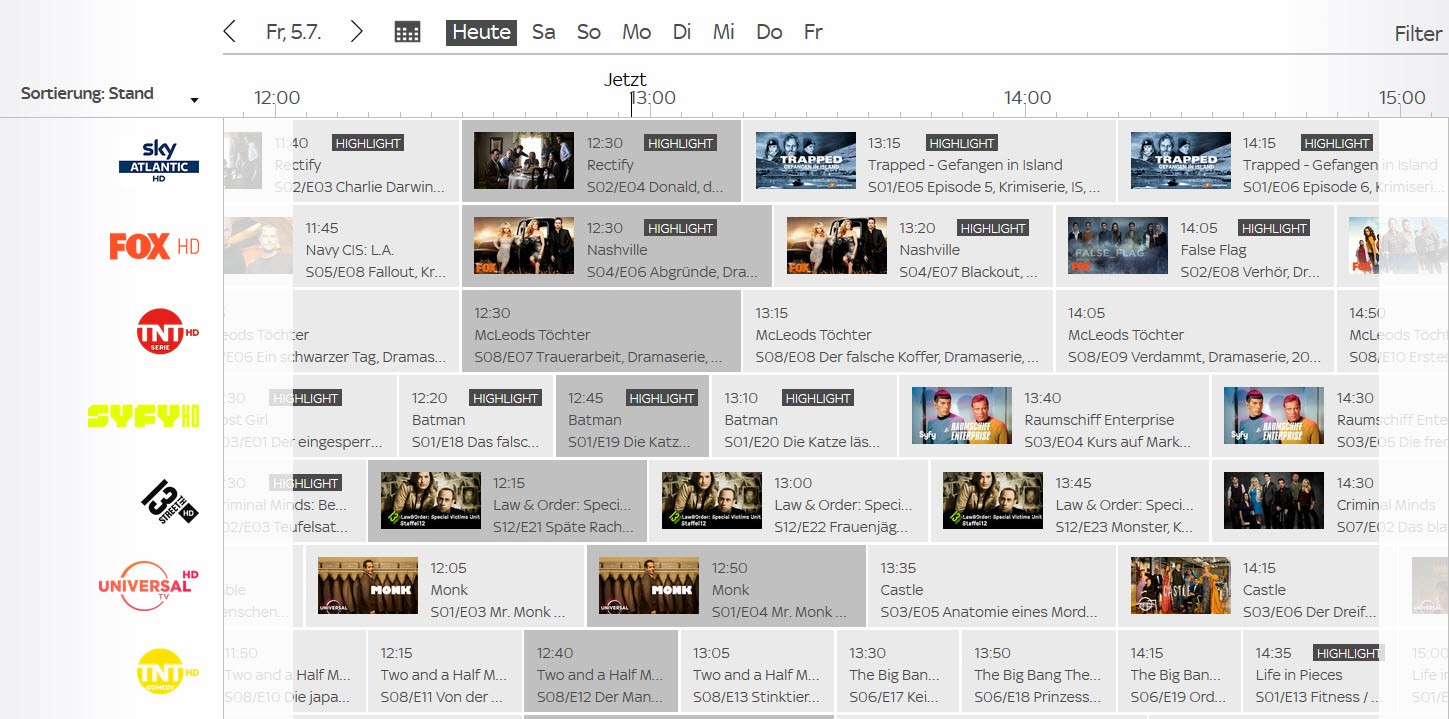The height and width of the screenshot is (719, 1449).
Task: Click the Fr, 5.7. date label
Action: click(x=293, y=31)
